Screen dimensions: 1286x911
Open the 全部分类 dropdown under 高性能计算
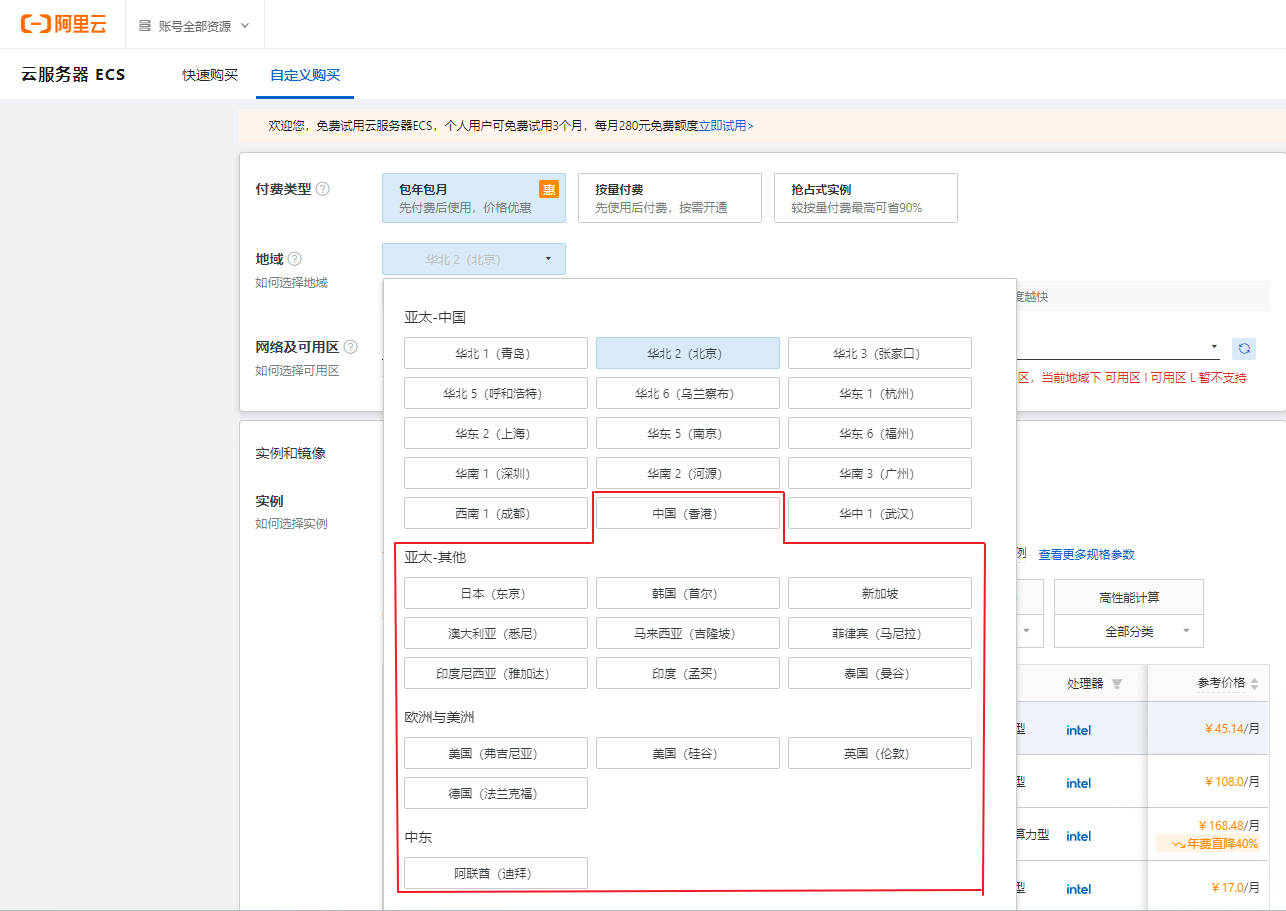click(1129, 632)
